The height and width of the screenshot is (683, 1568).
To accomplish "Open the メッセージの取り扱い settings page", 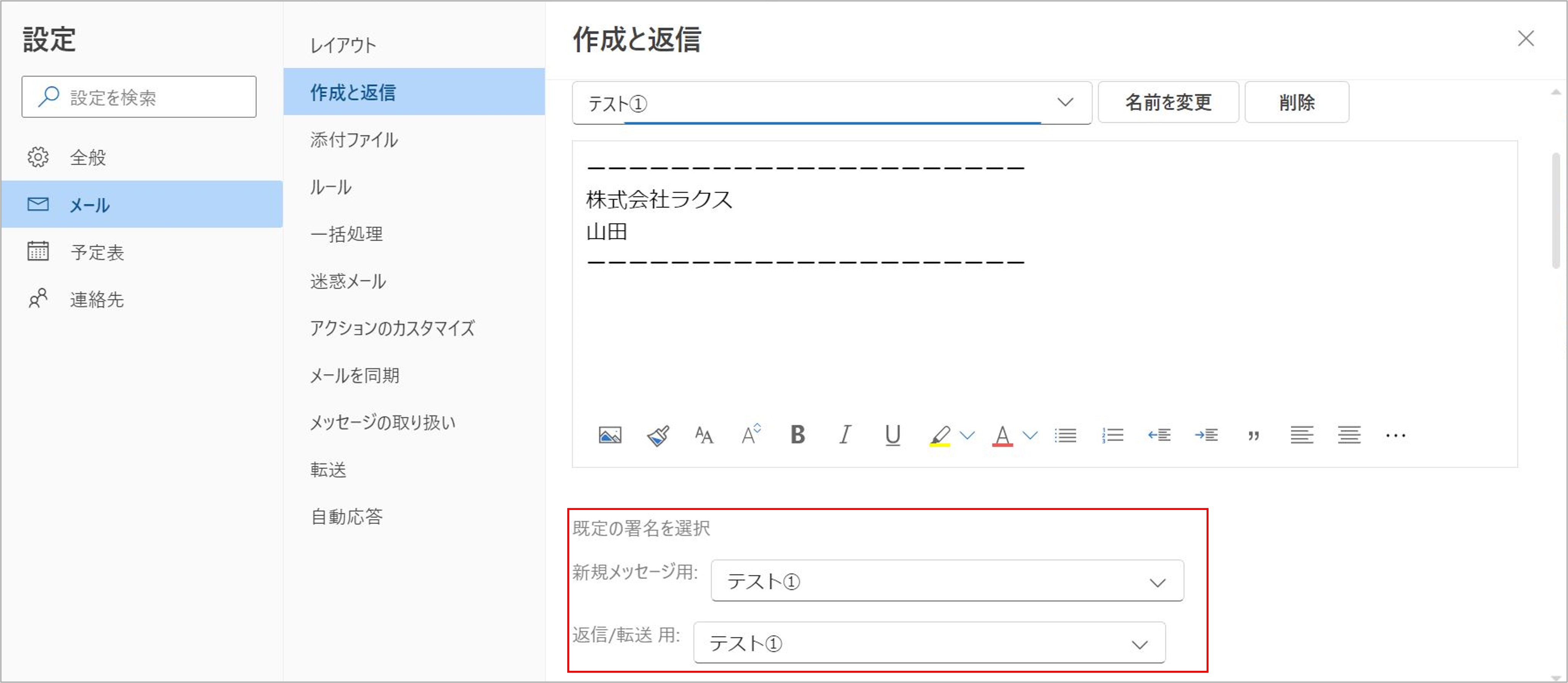I will (x=414, y=422).
